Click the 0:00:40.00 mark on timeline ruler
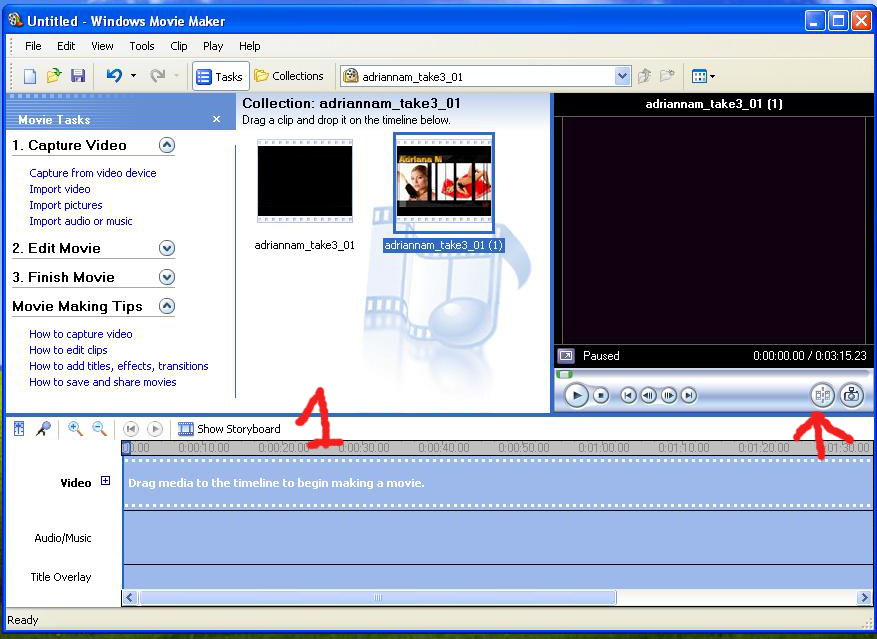Screen dimensions: 877x639 click(444, 448)
